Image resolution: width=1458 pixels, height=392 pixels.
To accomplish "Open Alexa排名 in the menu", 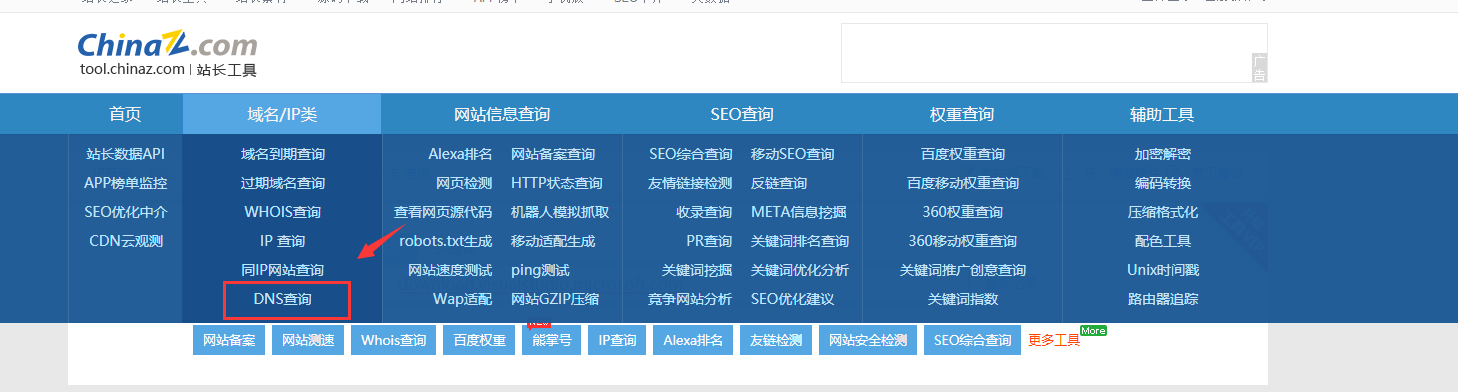I will [460, 154].
